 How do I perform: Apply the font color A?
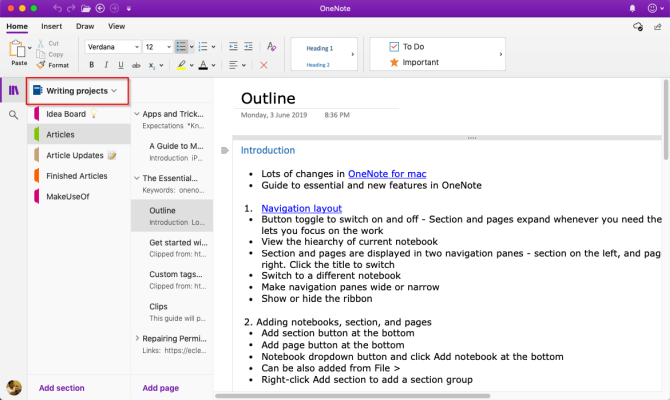[x=203, y=65]
